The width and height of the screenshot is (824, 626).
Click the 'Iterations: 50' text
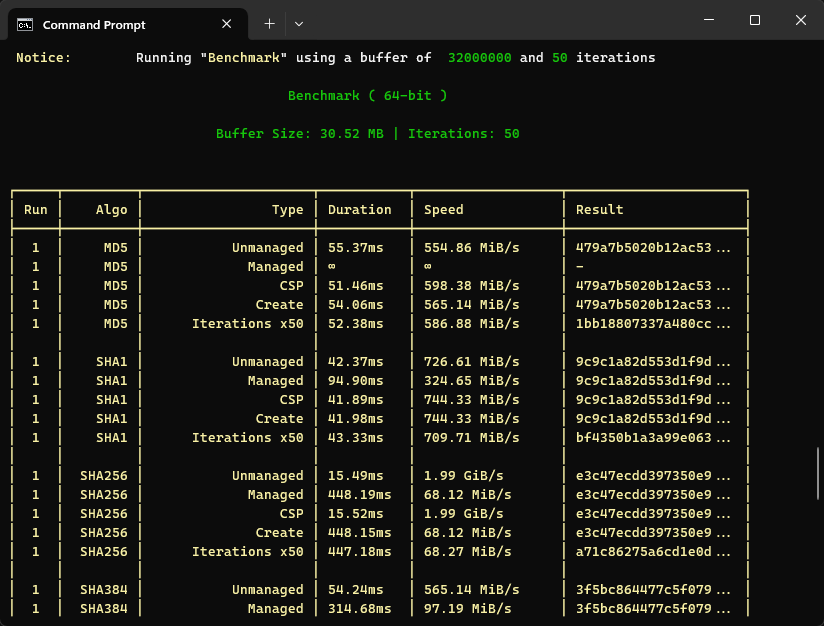click(464, 134)
